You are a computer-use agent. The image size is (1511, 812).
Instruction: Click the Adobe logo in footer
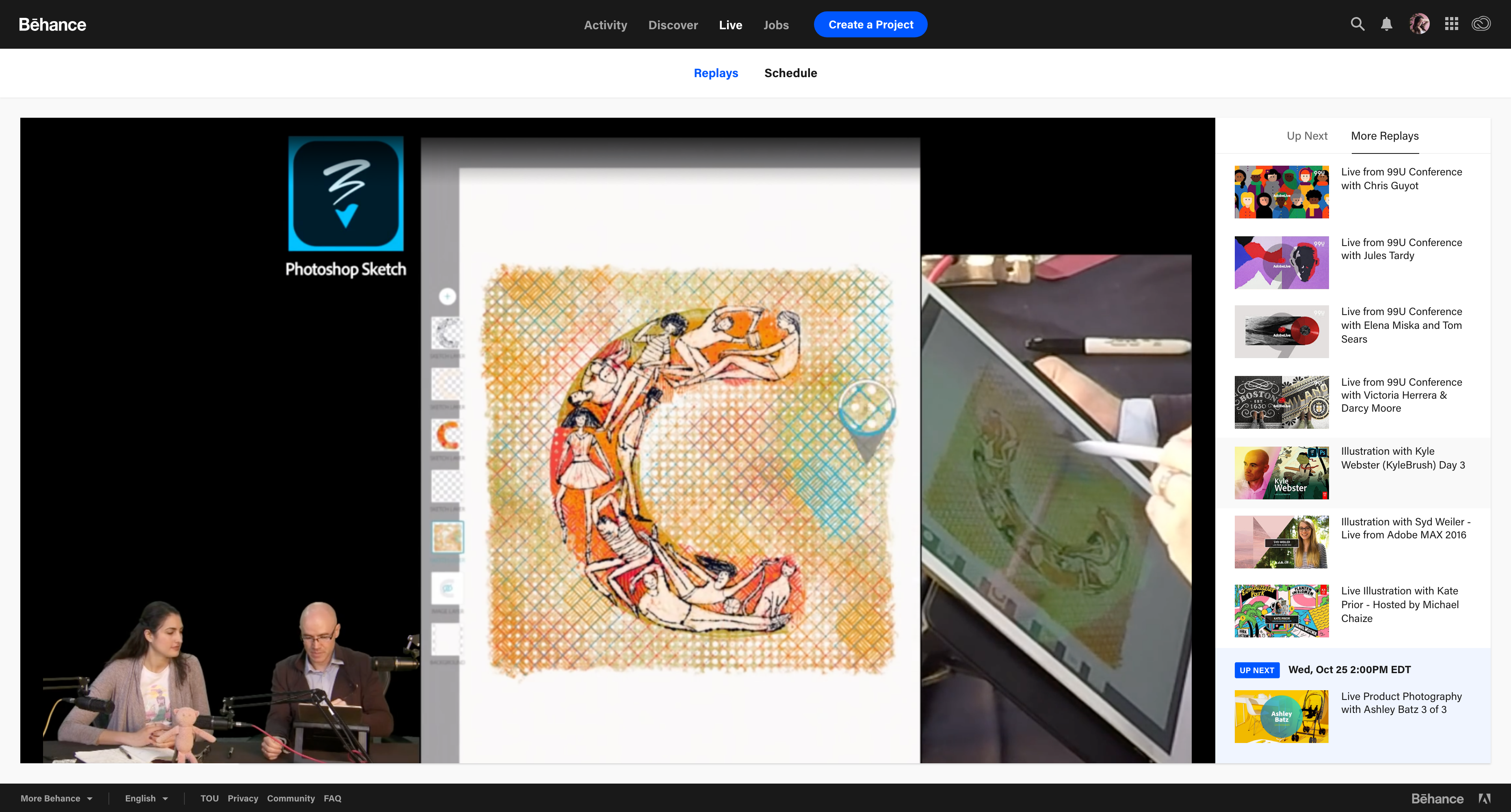1484,799
